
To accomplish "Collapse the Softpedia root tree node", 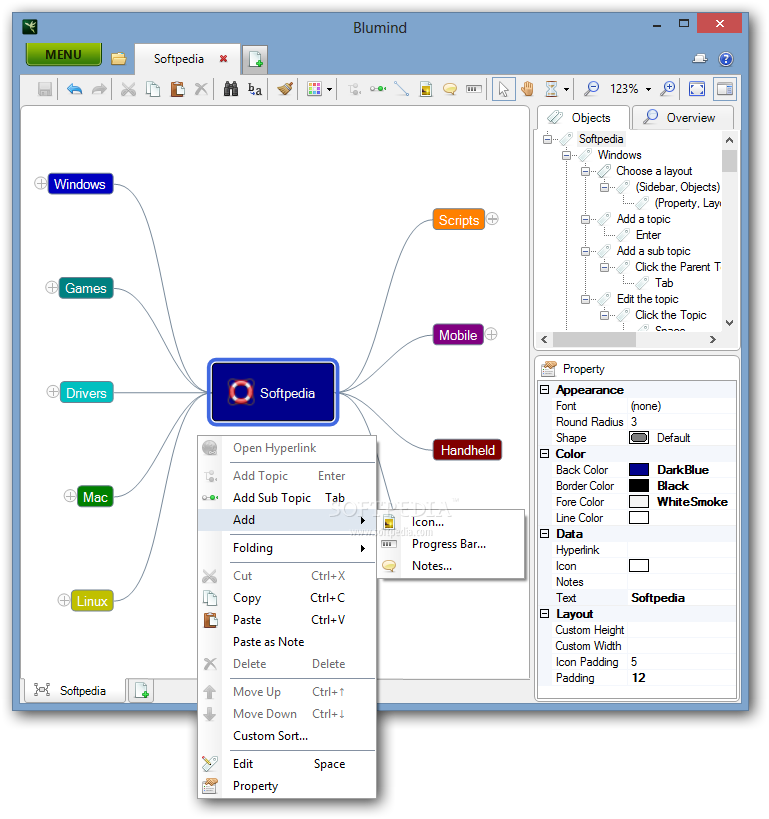I will coord(547,139).
